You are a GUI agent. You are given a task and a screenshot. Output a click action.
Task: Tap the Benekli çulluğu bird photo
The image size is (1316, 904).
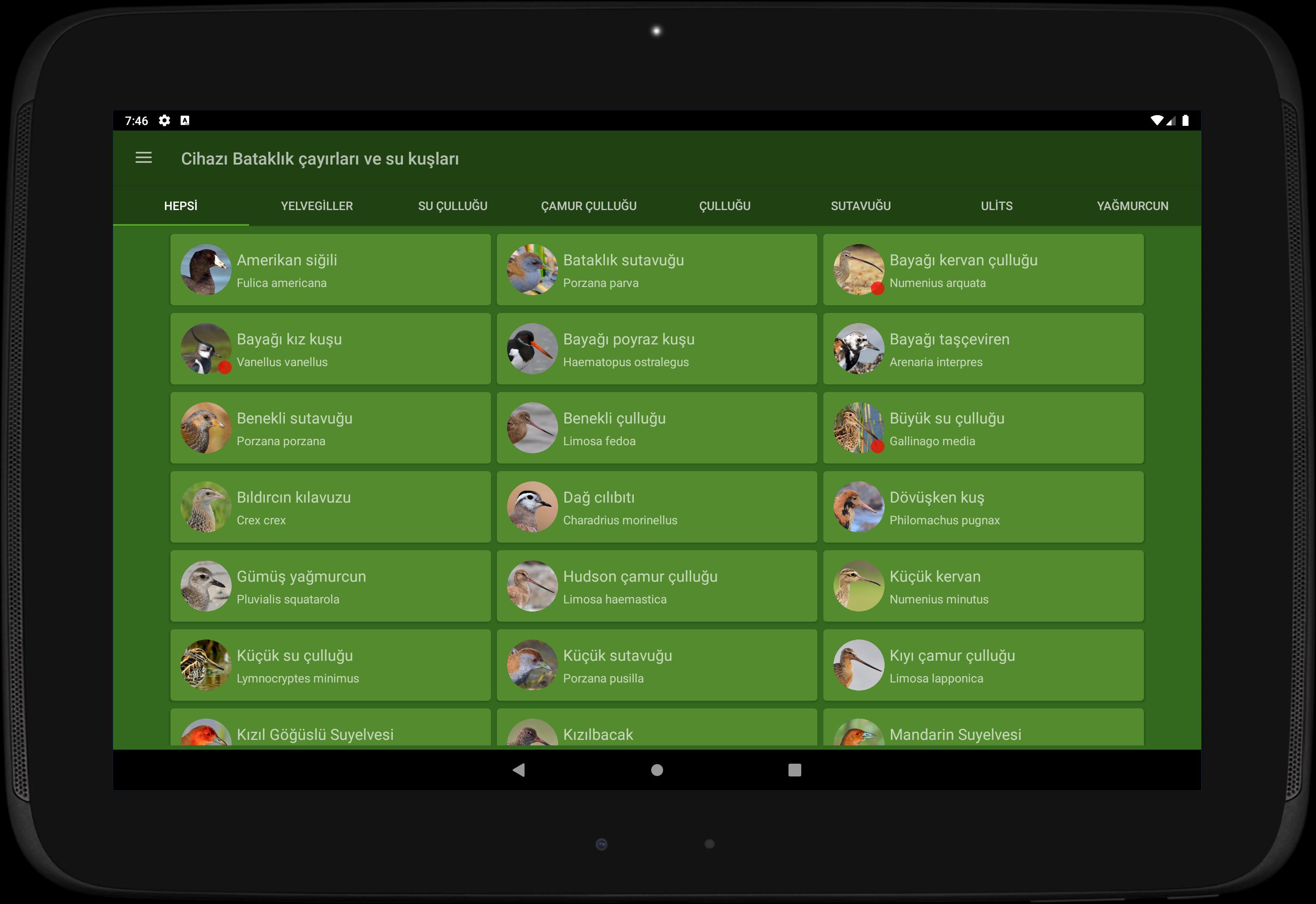[532, 428]
